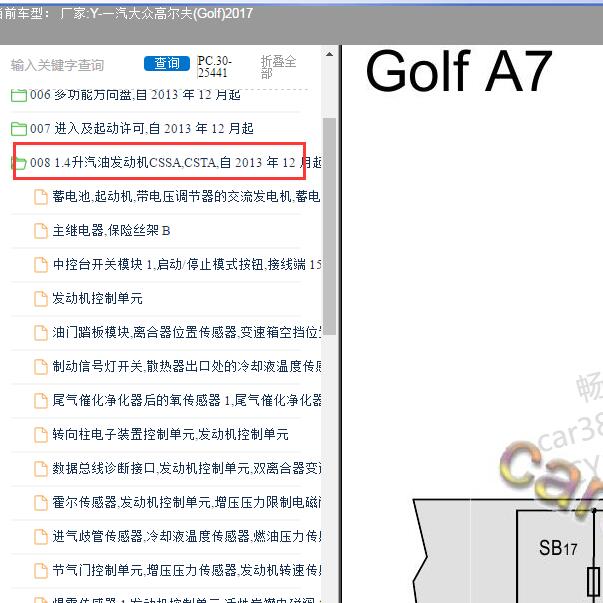This screenshot has width=603, height=603.
Task: Click file icon beside 制动信号灯开关
Action: [41, 366]
